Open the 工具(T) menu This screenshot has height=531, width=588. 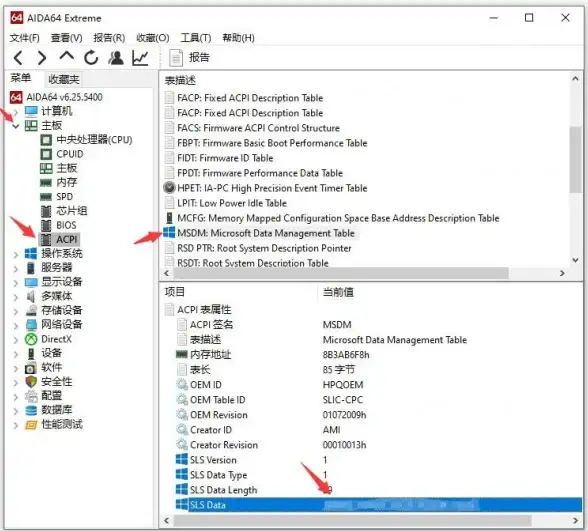pyautogui.click(x=196, y=38)
